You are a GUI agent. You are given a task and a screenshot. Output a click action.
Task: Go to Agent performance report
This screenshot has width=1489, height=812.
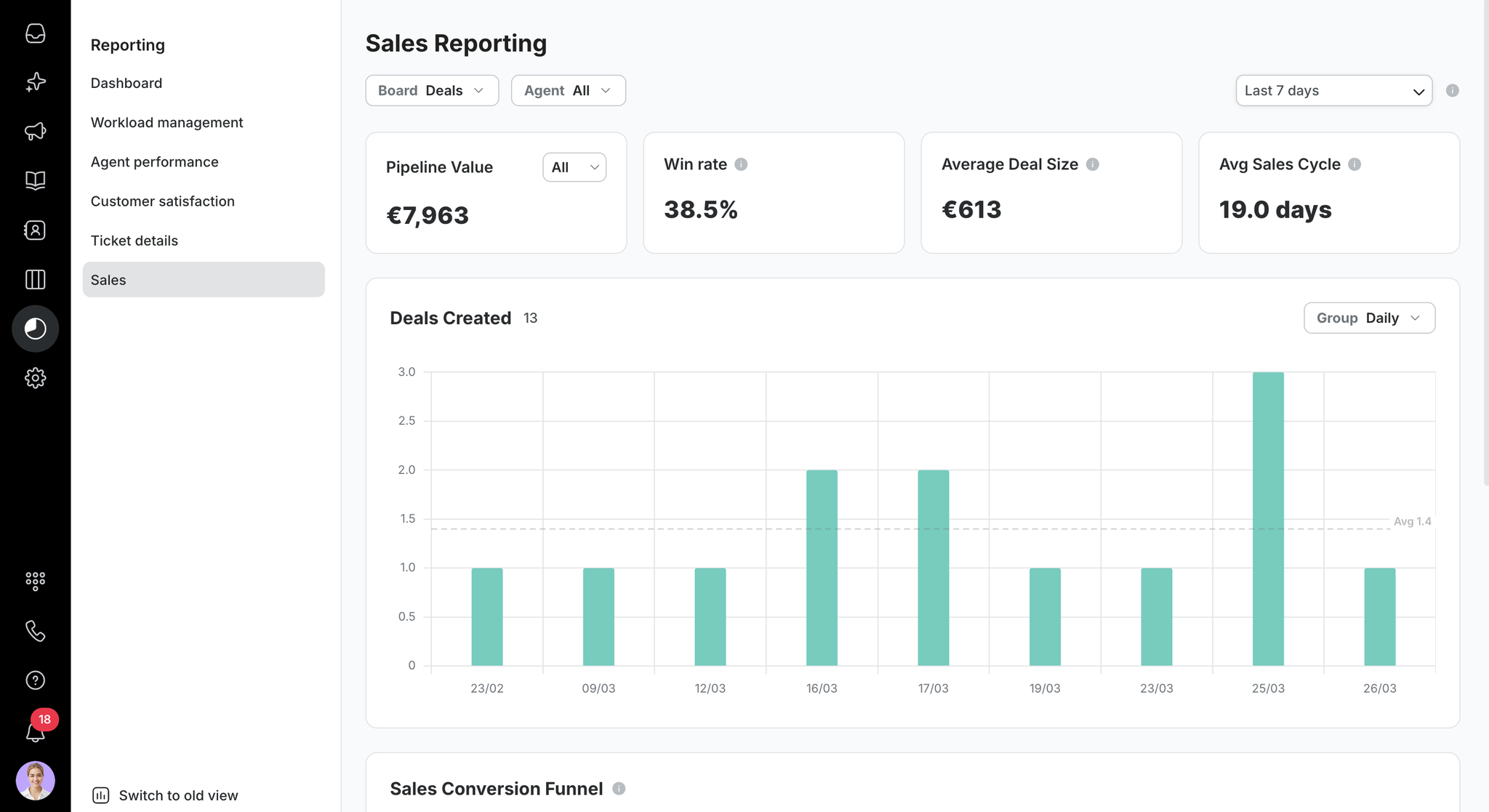pos(154,161)
